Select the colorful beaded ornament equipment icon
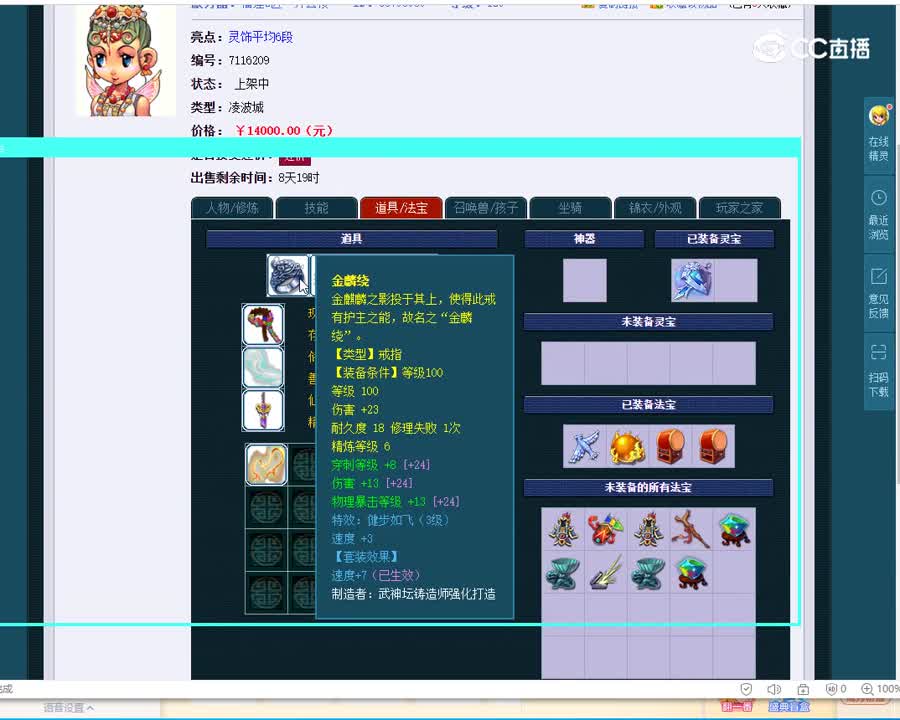The image size is (900, 720). (x=263, y=325)
